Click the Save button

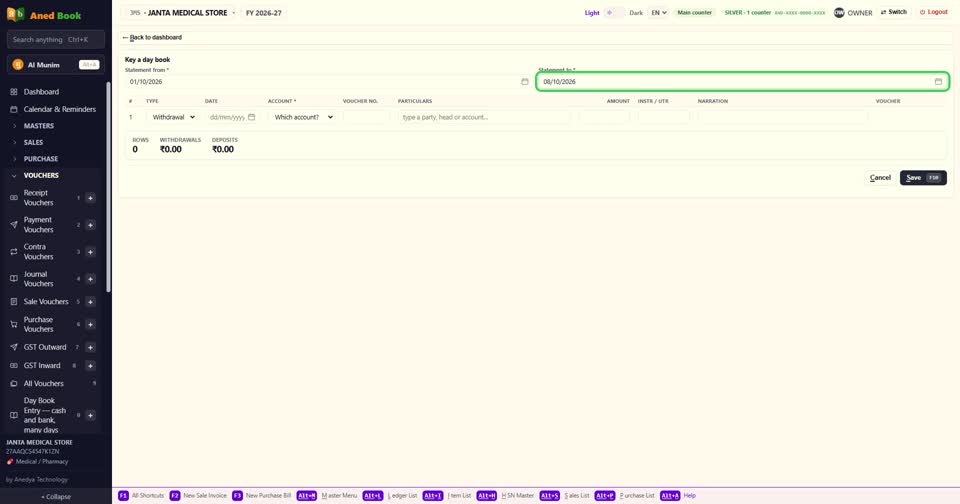(x=923, y=178)
